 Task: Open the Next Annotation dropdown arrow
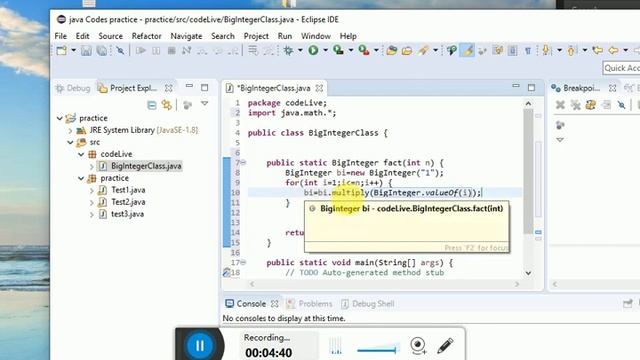coord(560,50)
